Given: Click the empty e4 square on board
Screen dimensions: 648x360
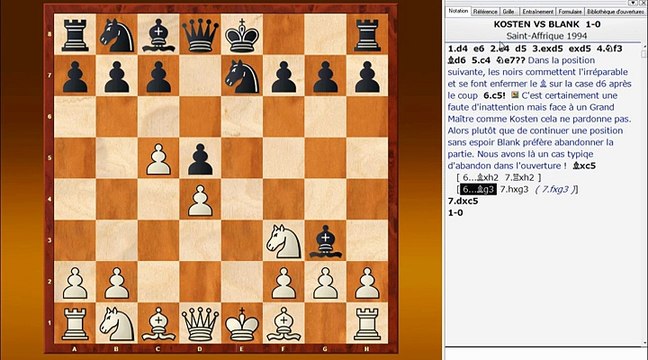Looking at the screenshot, I should (242, 200).
